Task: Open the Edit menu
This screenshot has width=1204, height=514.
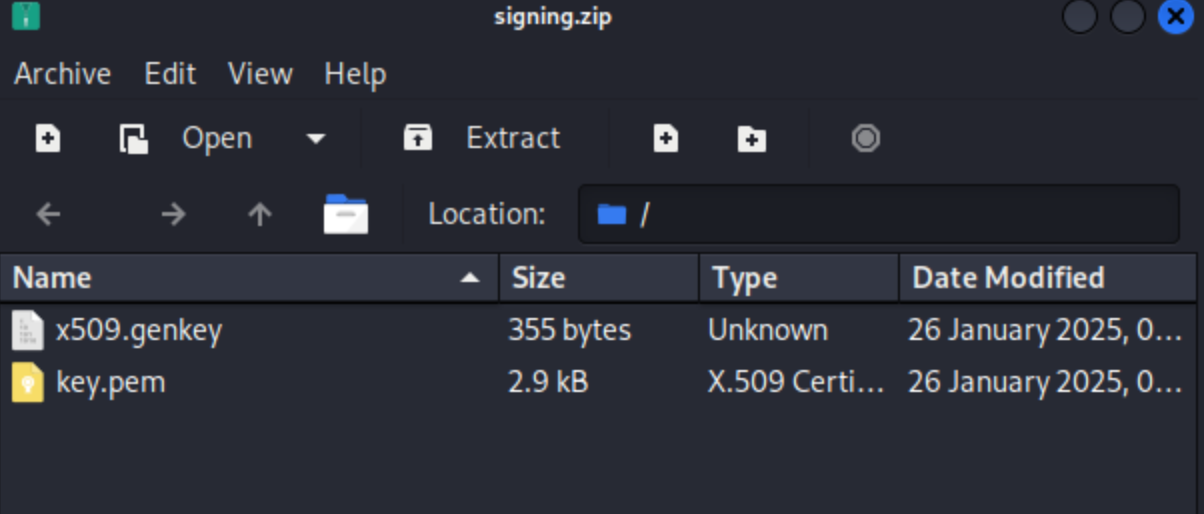Action: 169,74
